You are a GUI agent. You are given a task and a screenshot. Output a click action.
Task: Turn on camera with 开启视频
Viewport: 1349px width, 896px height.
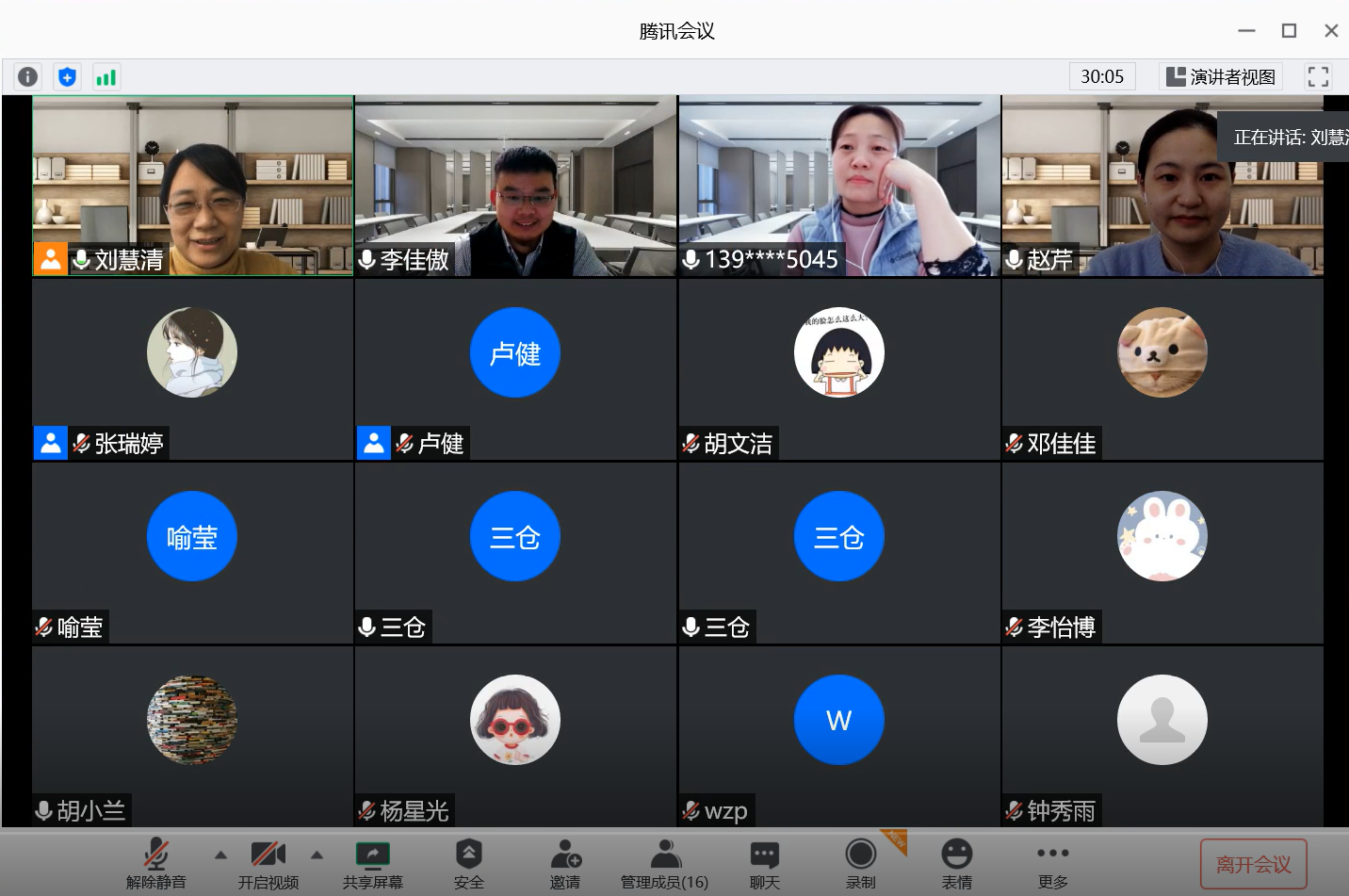coord(268,862)
